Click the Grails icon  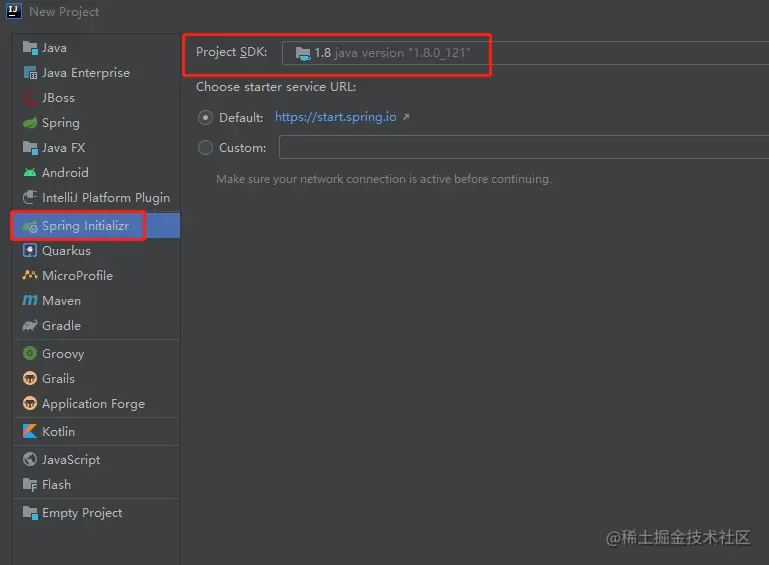30,378
